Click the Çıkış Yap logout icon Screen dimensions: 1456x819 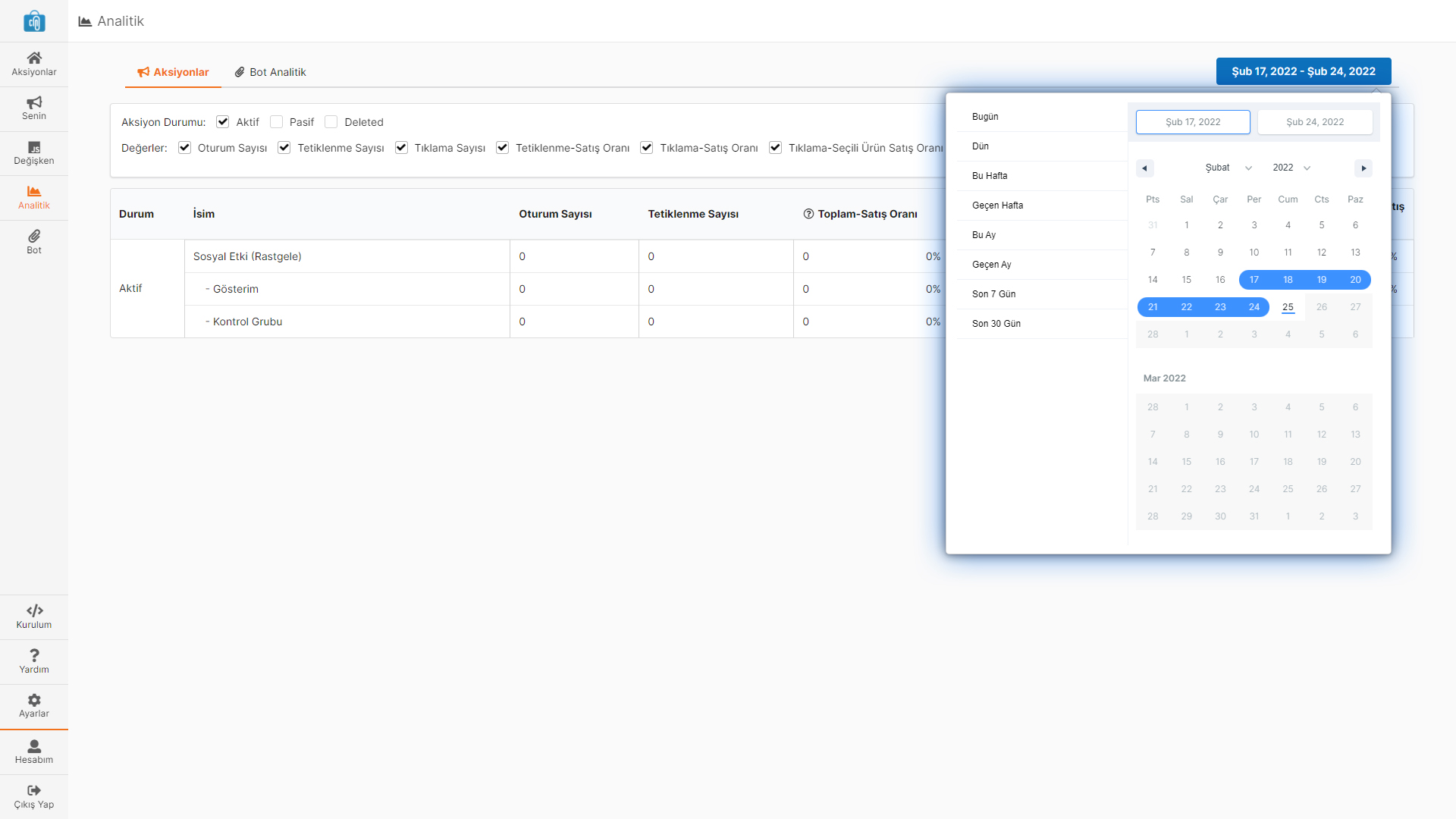coord(34,790)
